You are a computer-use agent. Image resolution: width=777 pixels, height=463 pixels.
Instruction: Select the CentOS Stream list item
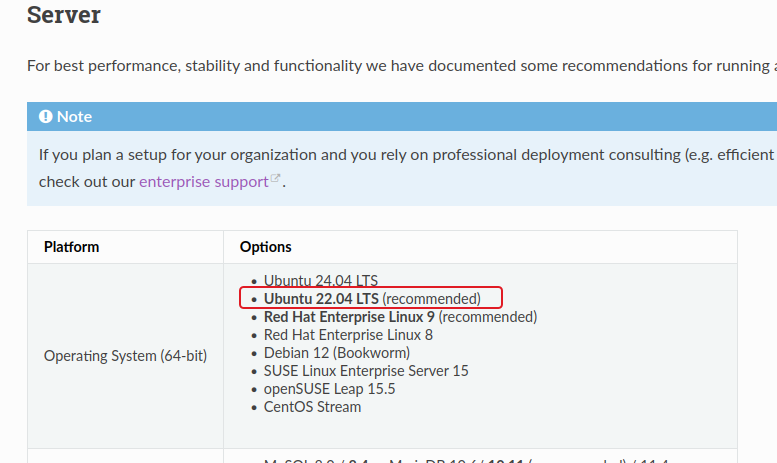(x=312, y=407)
